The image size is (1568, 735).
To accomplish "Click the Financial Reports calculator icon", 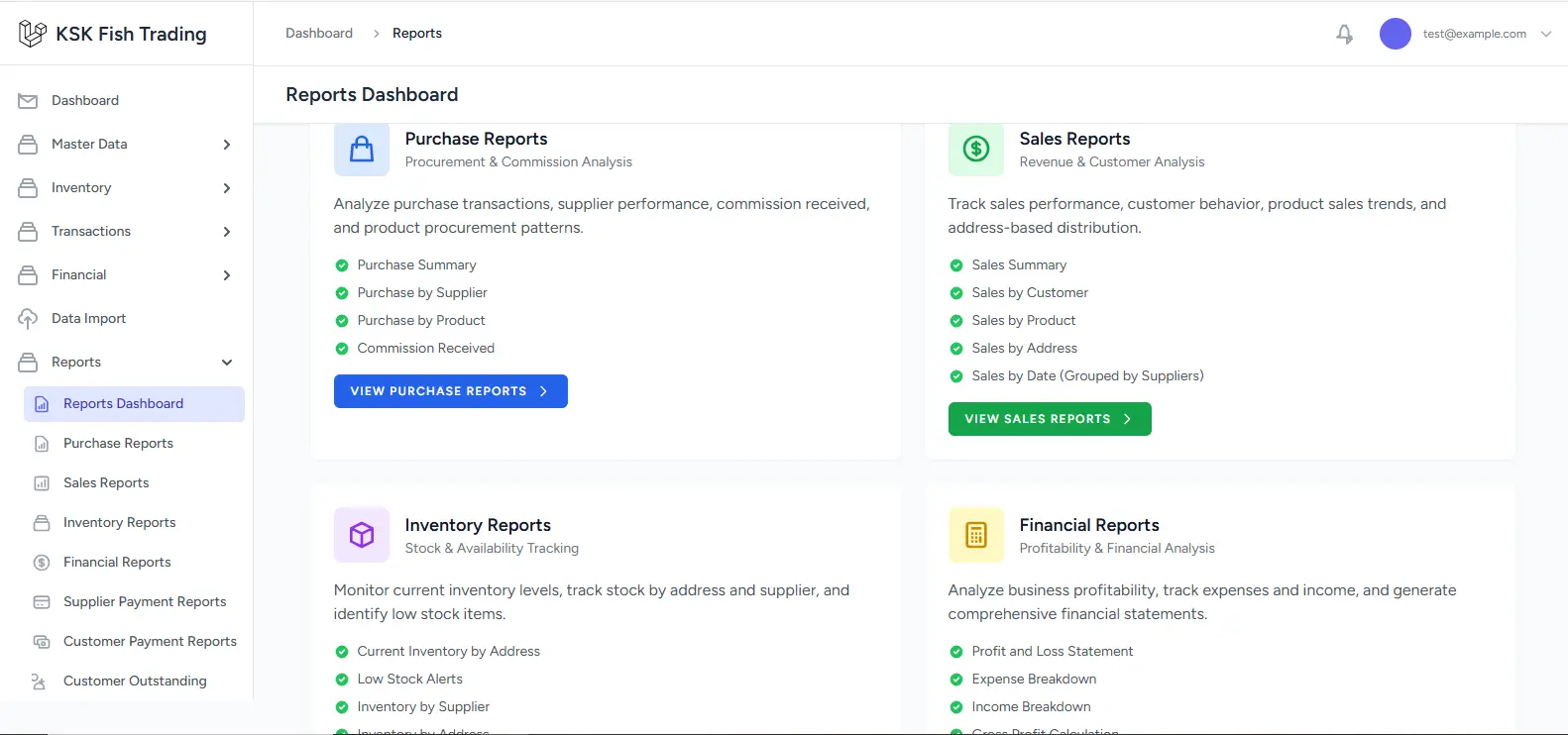I will click(x=975, y=535).
